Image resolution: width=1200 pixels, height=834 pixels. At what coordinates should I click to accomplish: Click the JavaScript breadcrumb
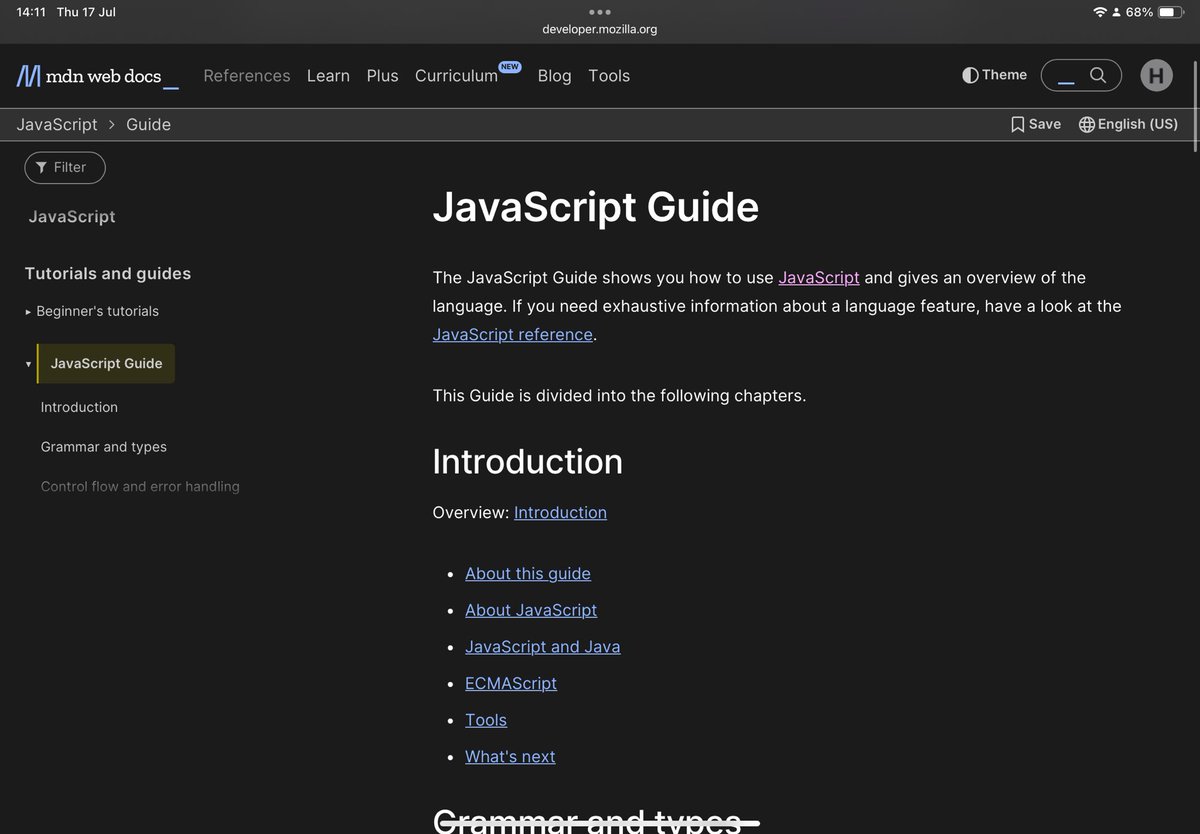pyautogui.click(x=57, y=124)
